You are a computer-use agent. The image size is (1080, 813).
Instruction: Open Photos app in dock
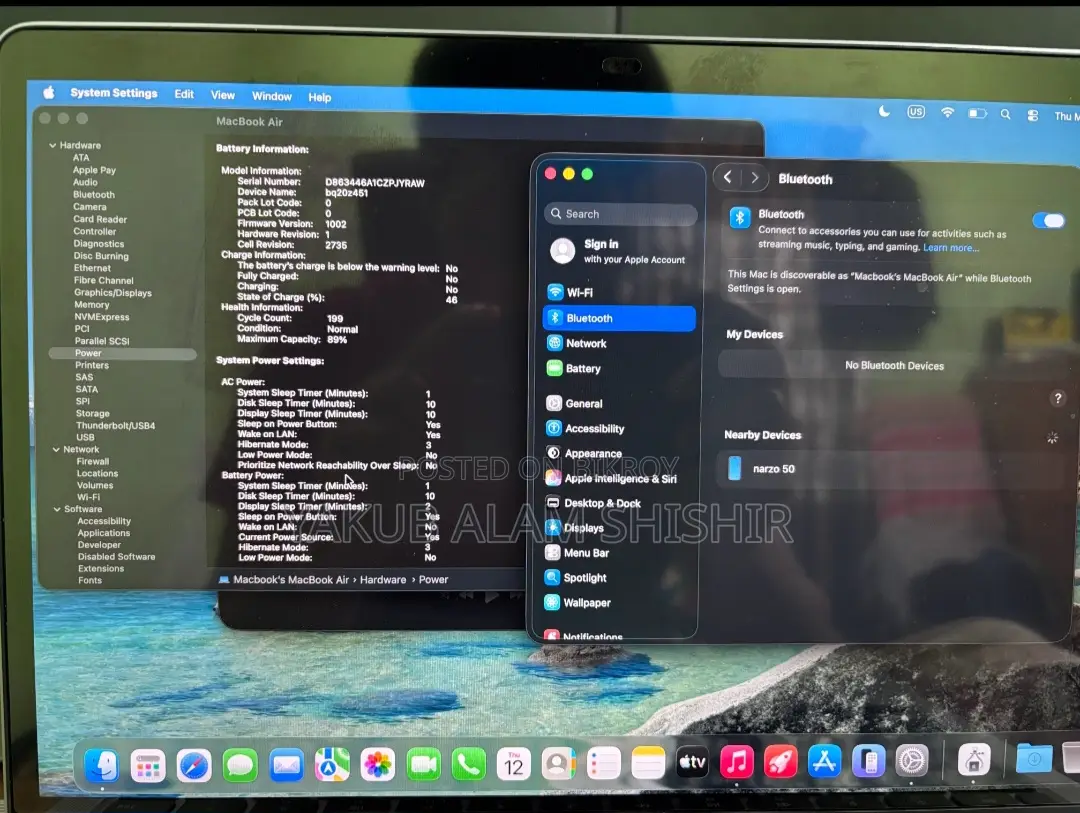point(377,765)
